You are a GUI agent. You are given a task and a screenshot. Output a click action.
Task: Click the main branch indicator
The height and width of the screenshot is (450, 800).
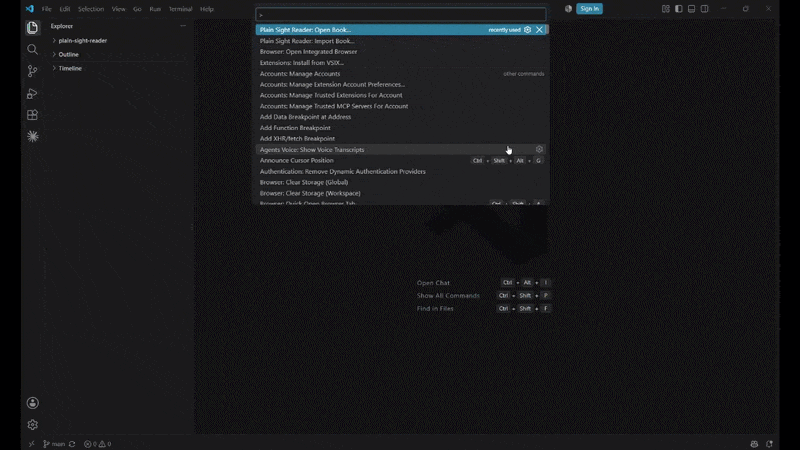[54, 444]
